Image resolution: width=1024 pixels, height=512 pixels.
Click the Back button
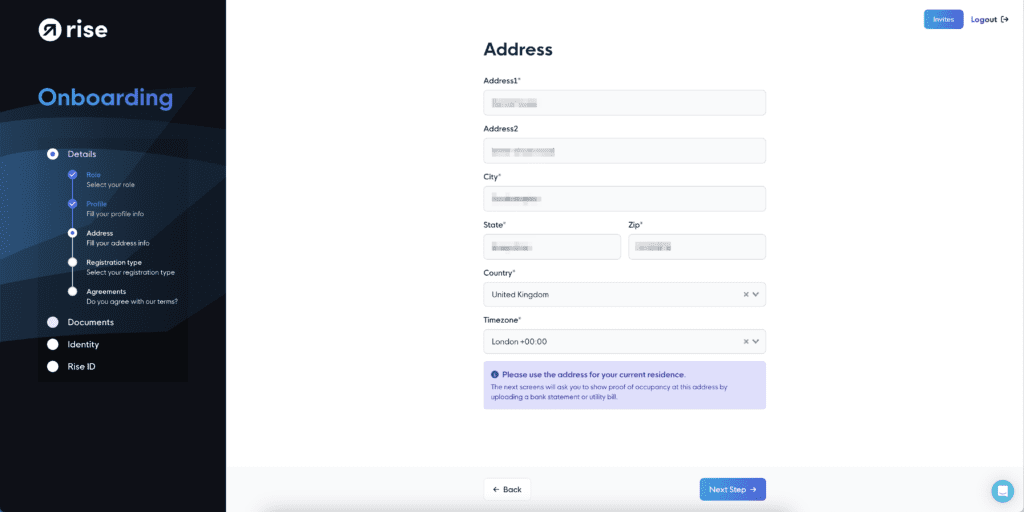(507, 489)
